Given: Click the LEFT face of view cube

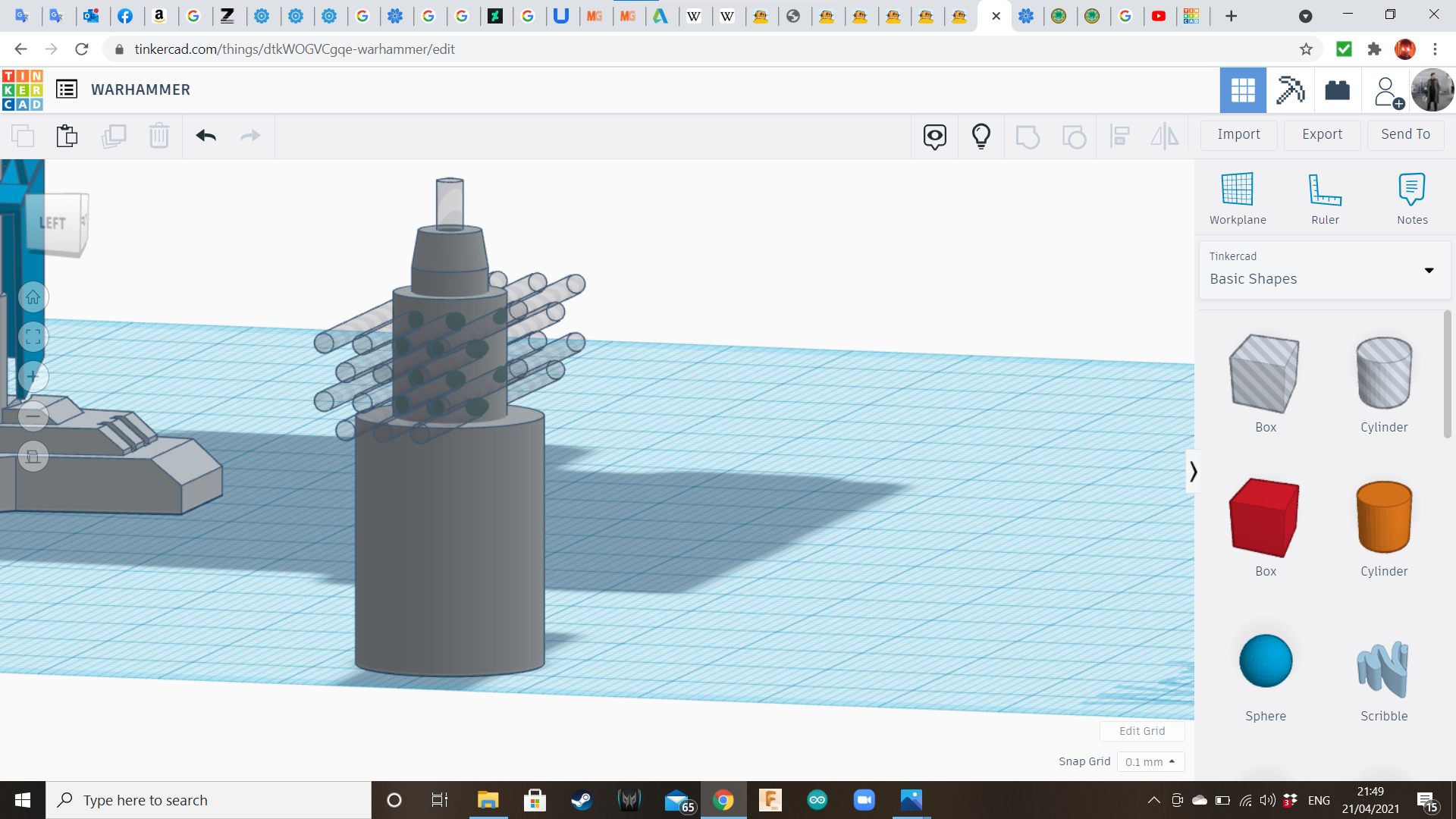Looking at the screenshot, I should point(53,223).
